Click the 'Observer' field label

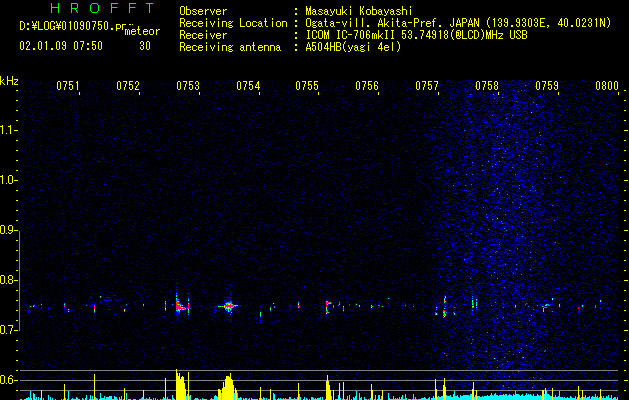point(203,11)
